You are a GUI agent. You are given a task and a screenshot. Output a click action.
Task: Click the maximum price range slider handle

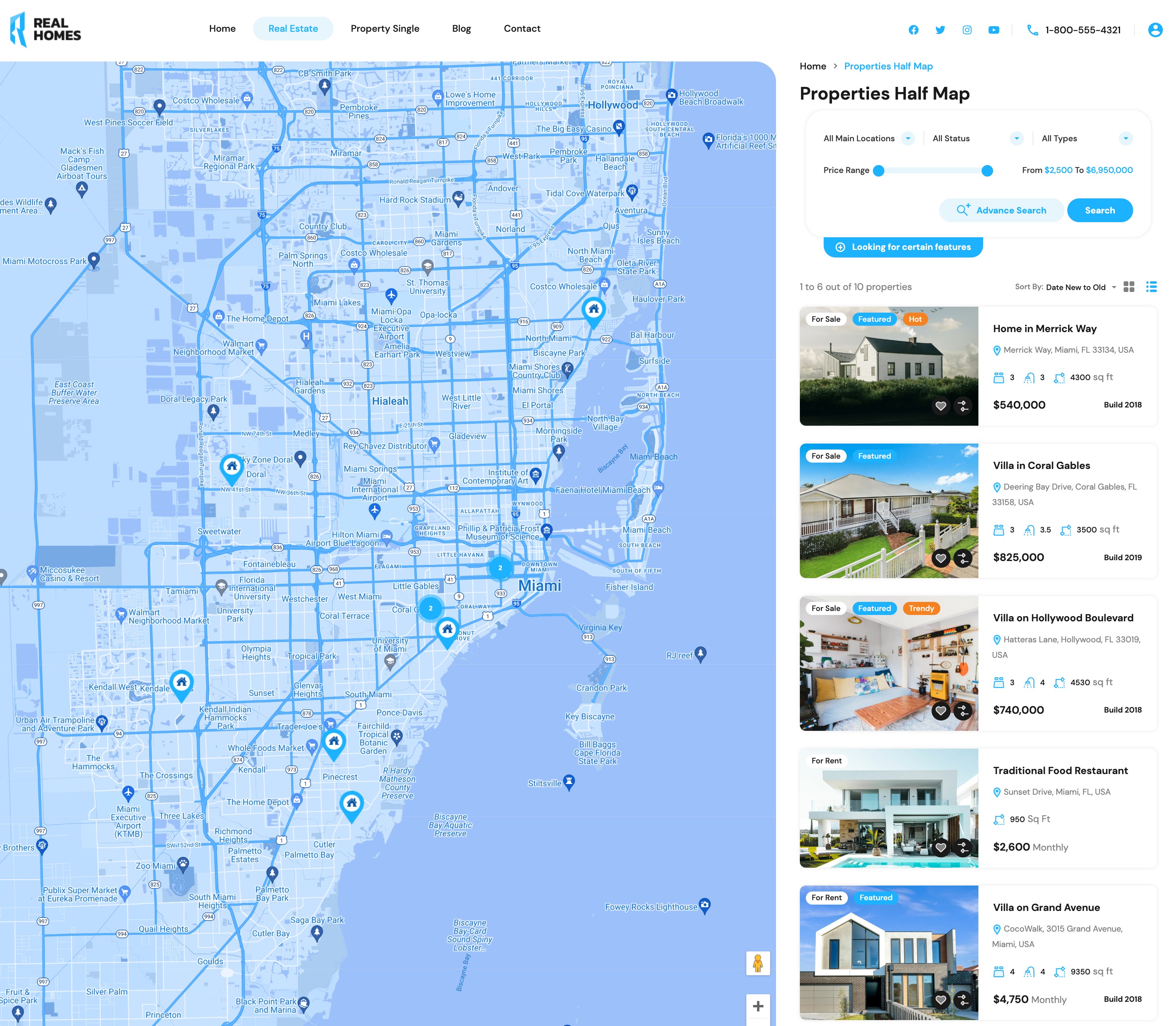coord(986,171)
